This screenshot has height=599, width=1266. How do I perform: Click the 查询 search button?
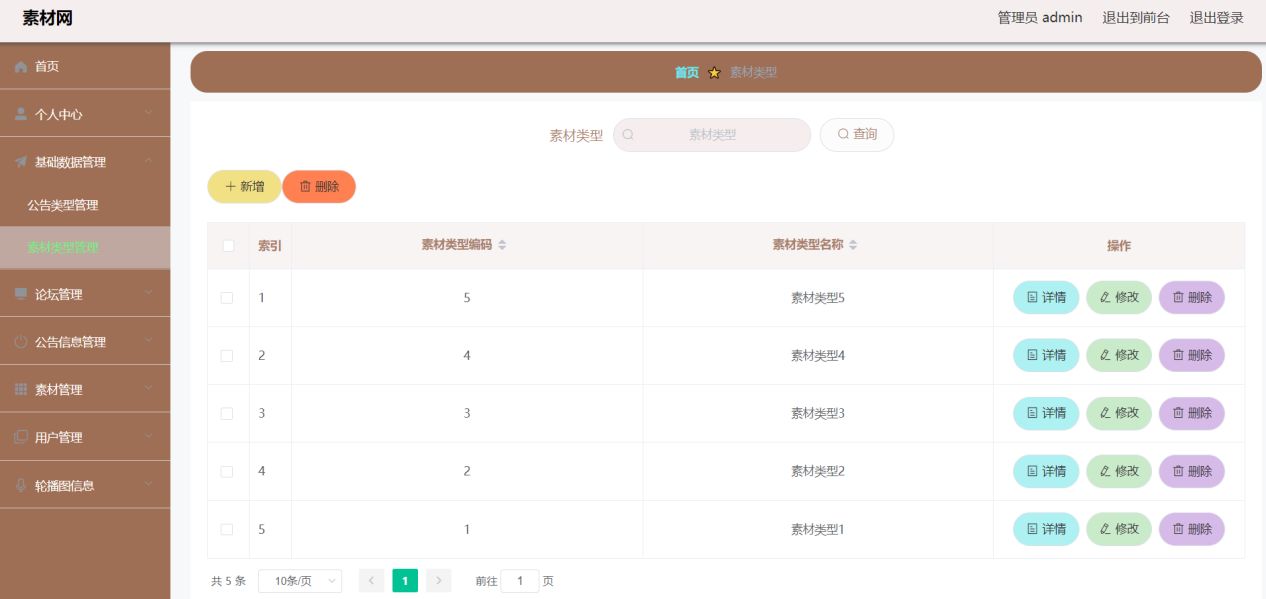(x=857, y=135)
